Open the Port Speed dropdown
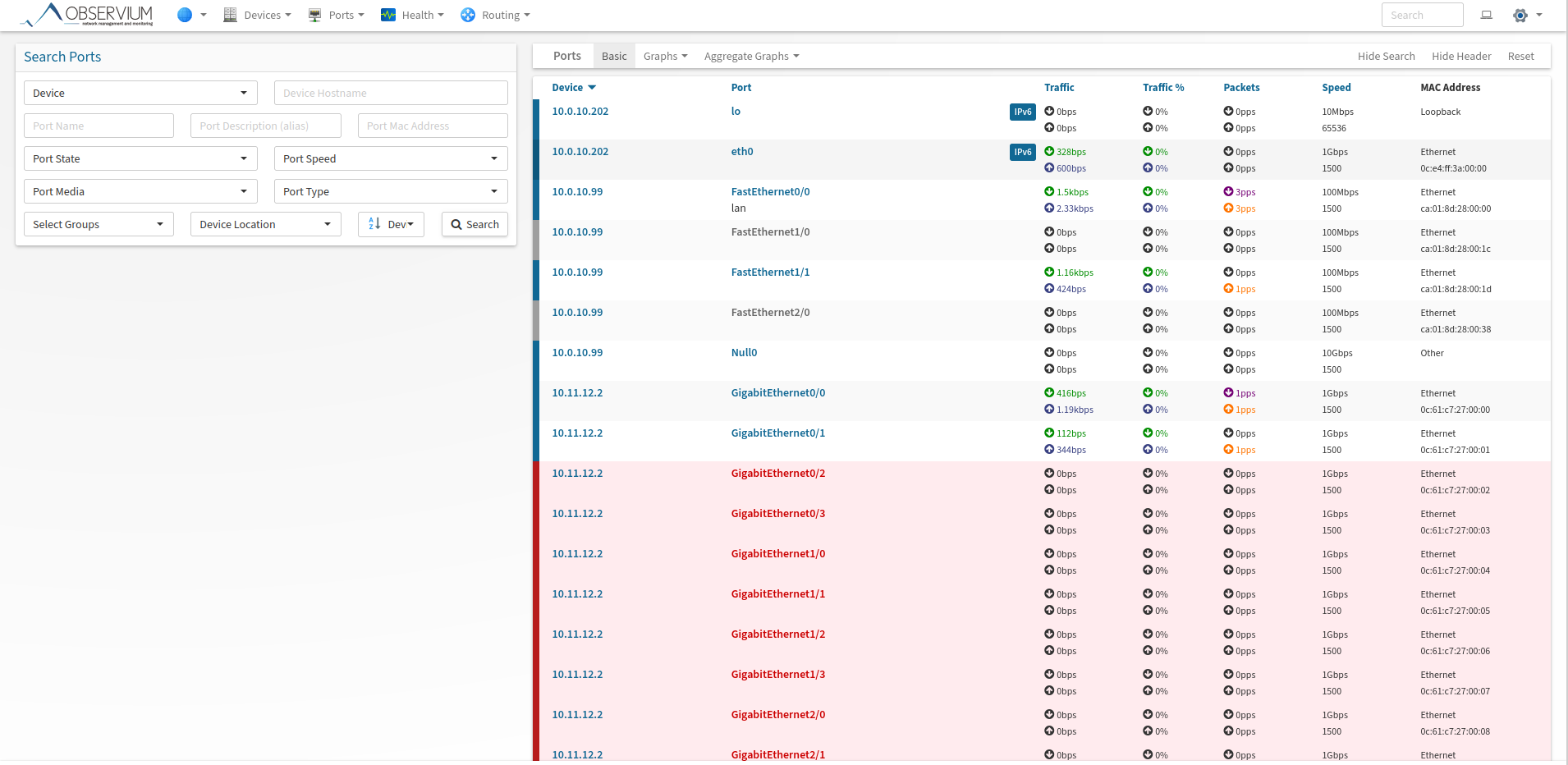This screenshot has width=1568, height=765. tap(391, 158)
